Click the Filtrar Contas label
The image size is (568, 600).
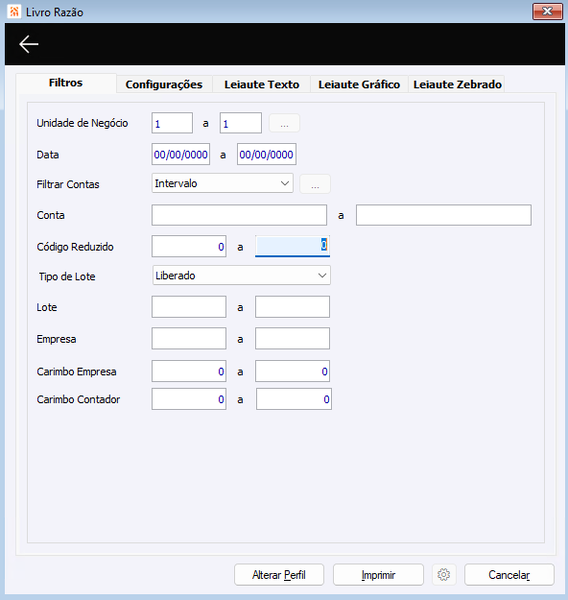point(68,184)
